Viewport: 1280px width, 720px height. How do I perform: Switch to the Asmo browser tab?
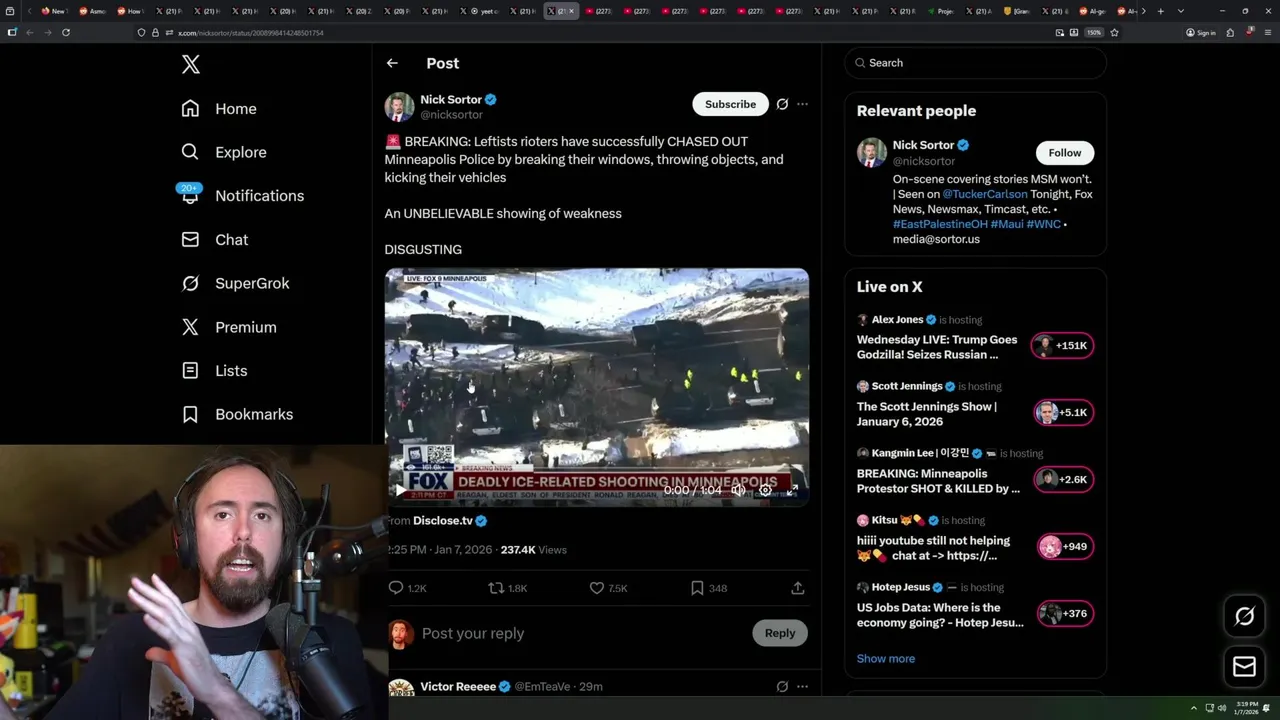pyautogui.click(x=94, y=11)
